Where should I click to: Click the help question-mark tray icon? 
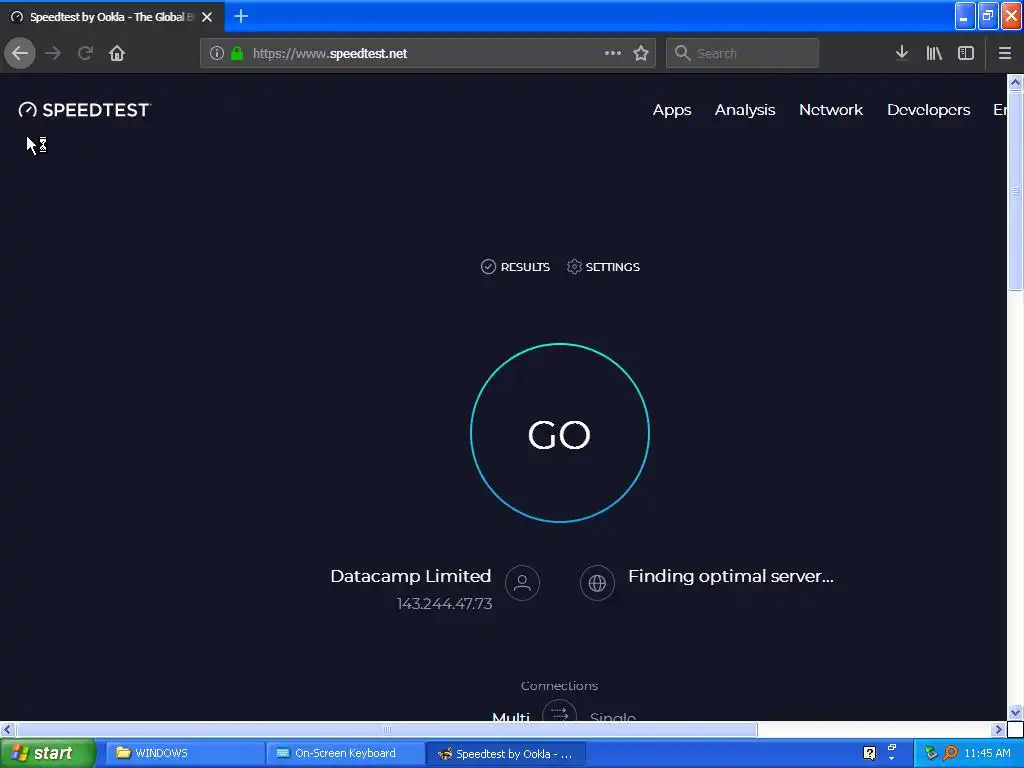coord(869,753)
